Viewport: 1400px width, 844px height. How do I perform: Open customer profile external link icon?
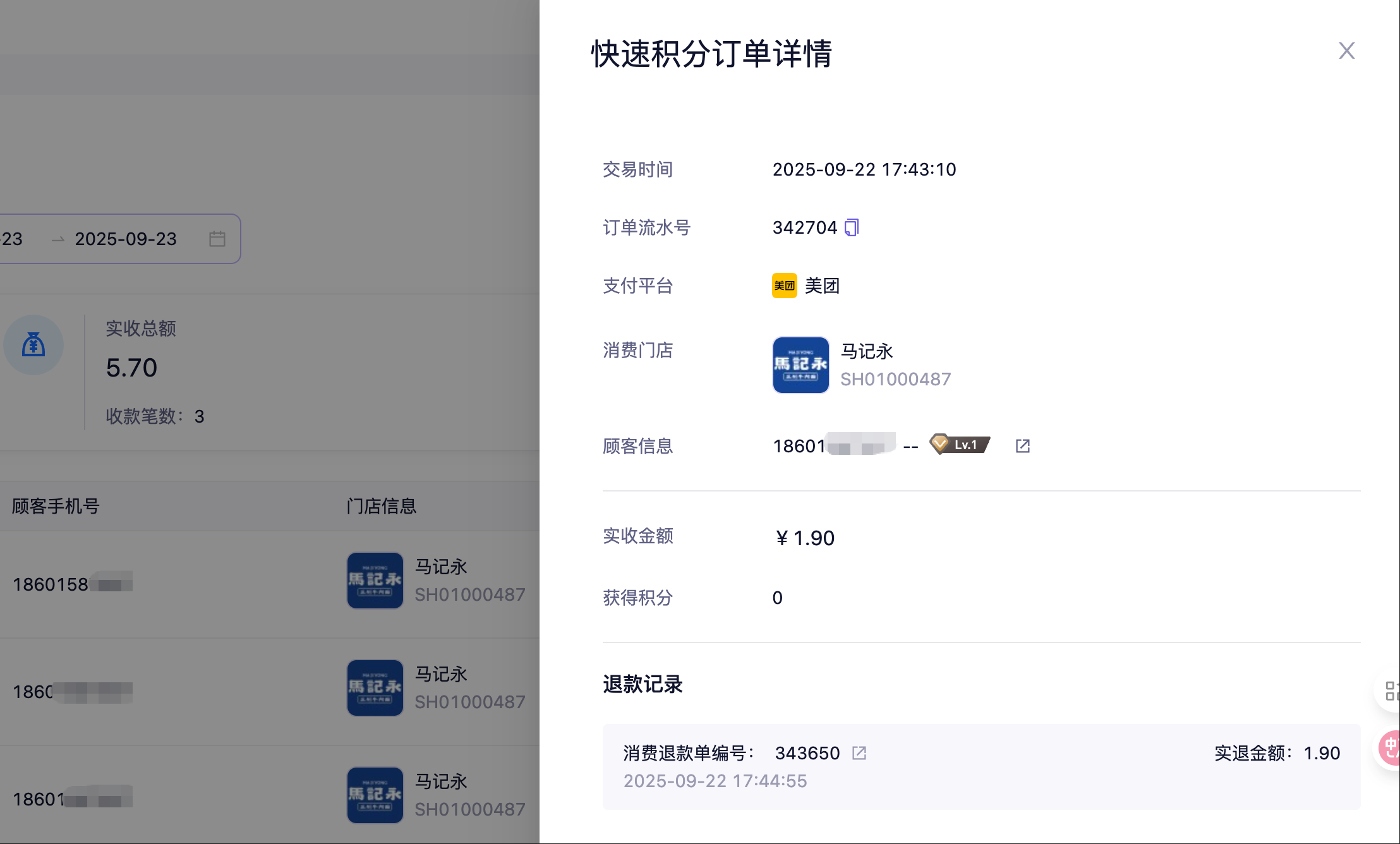click(1022, 446)
